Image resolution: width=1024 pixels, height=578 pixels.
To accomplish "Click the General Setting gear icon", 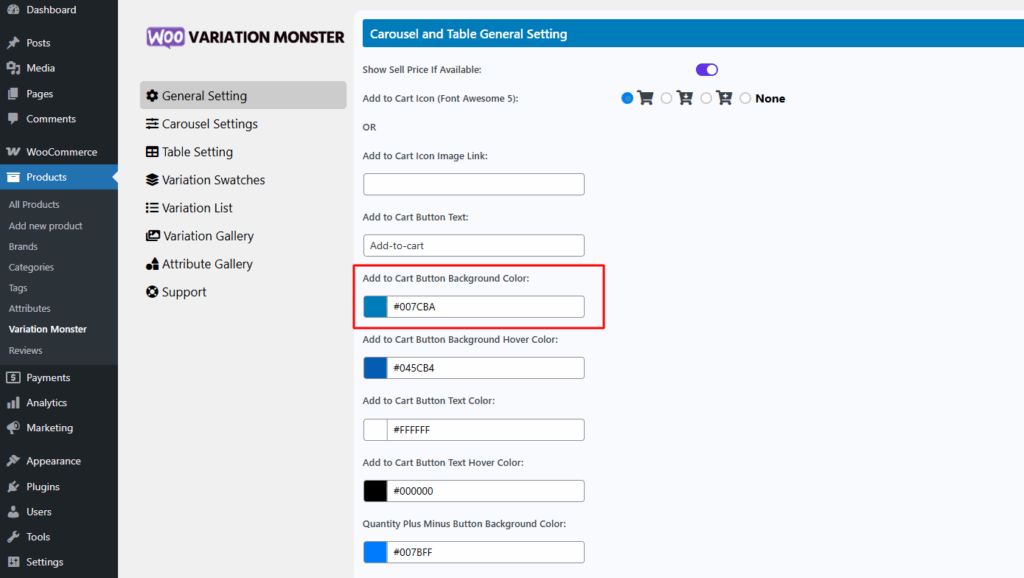I will click(x=152, y=95).
